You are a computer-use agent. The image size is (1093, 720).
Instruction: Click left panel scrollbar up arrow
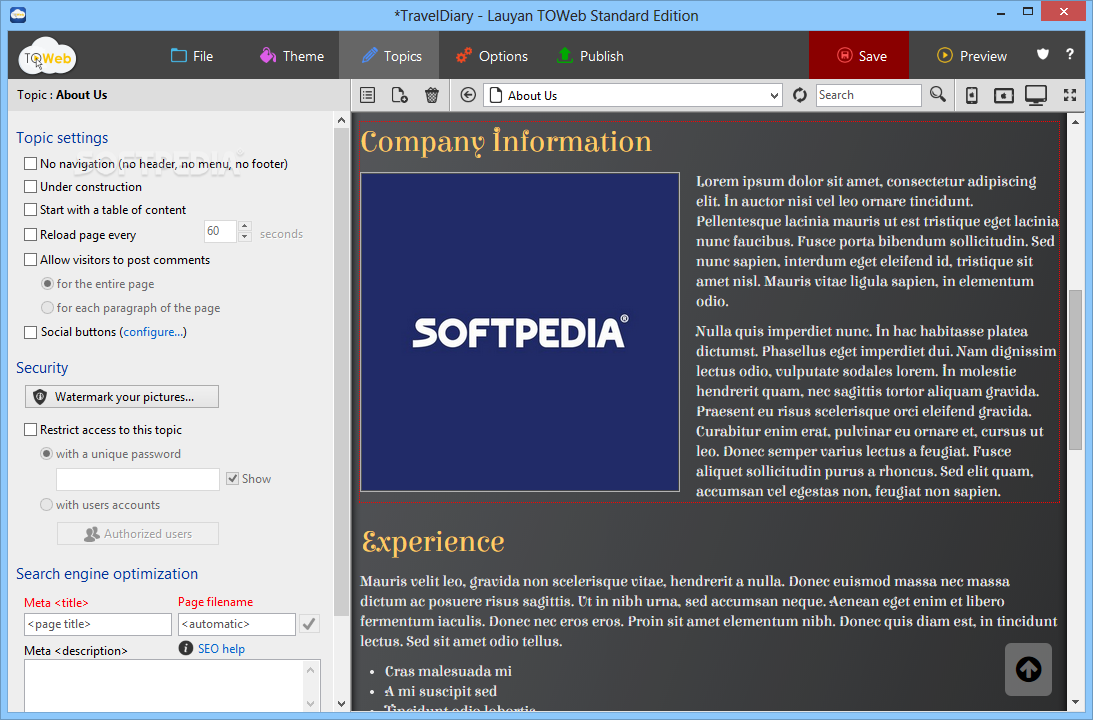point(341,121)
